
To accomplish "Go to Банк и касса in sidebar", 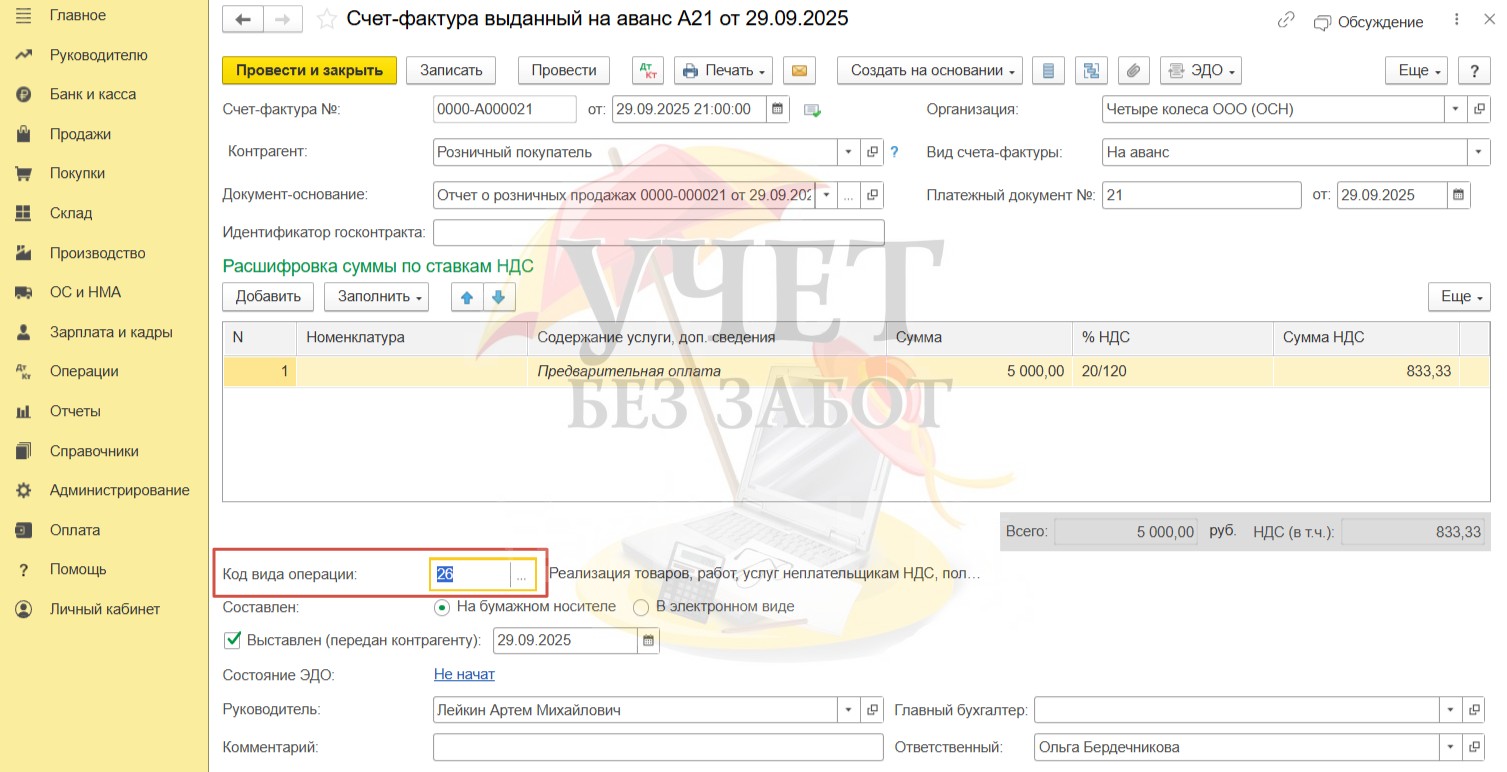I will point(92,94).
